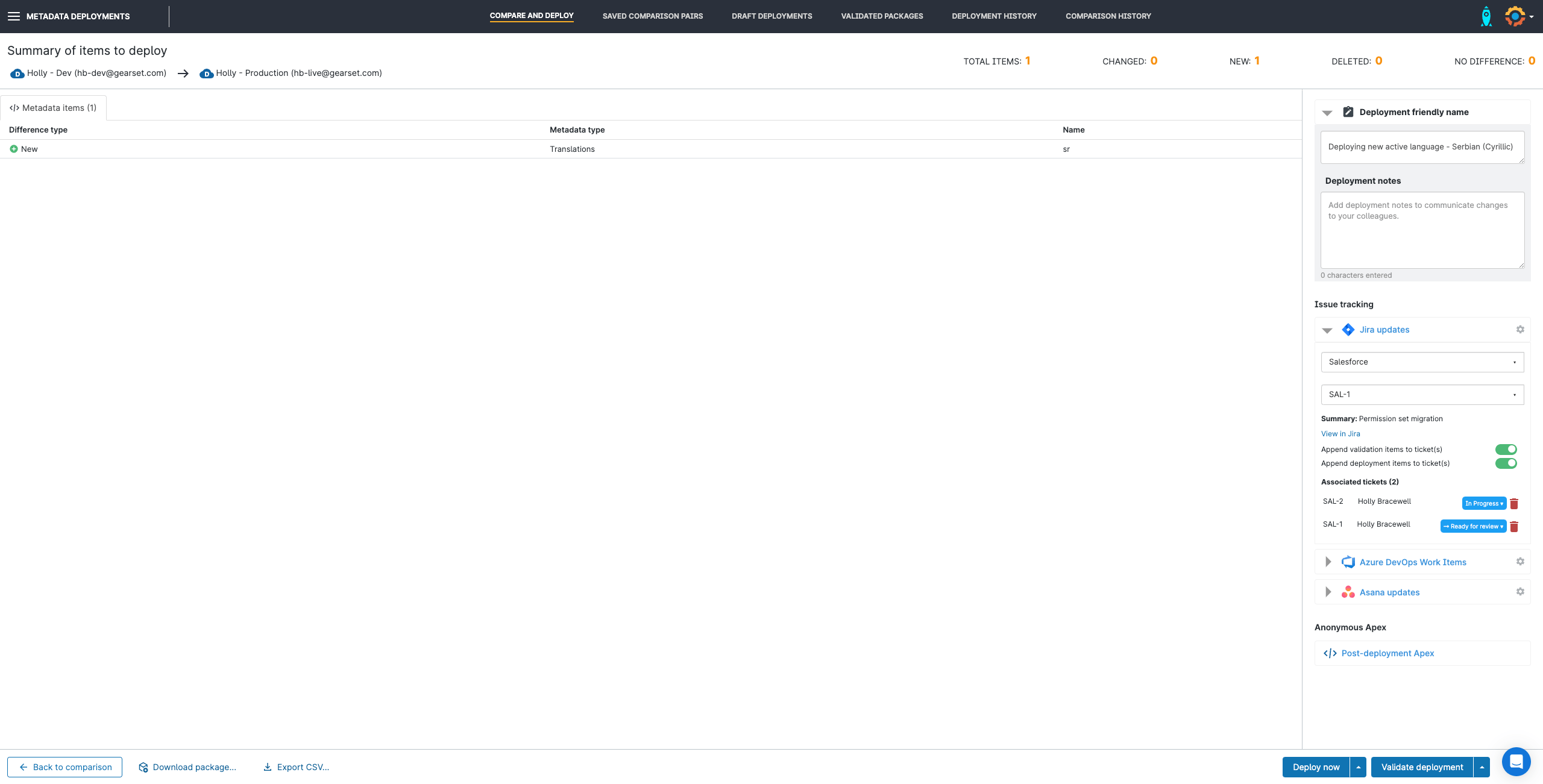The image size is (1543, 784).
Task: Open the support chat bubble
Action: click(1516, 761)
